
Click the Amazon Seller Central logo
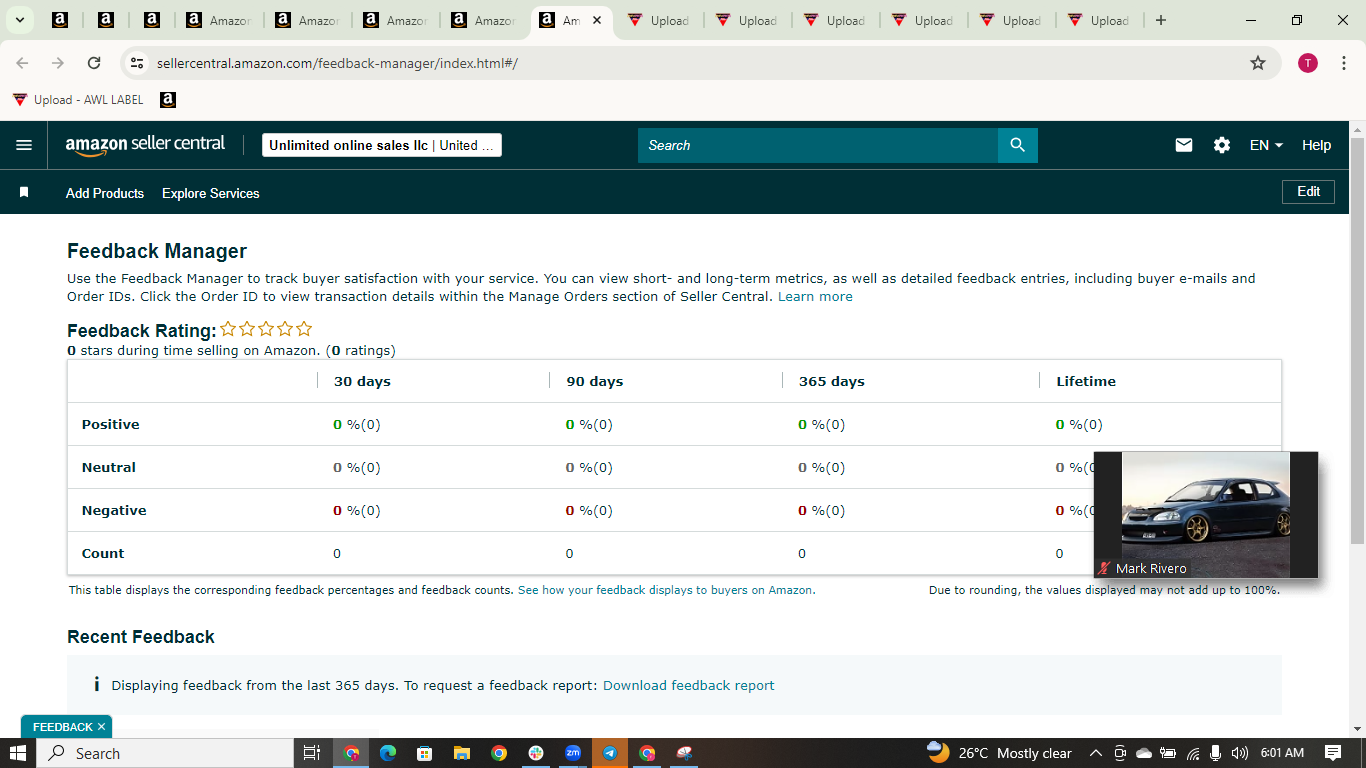pos(146,145)
